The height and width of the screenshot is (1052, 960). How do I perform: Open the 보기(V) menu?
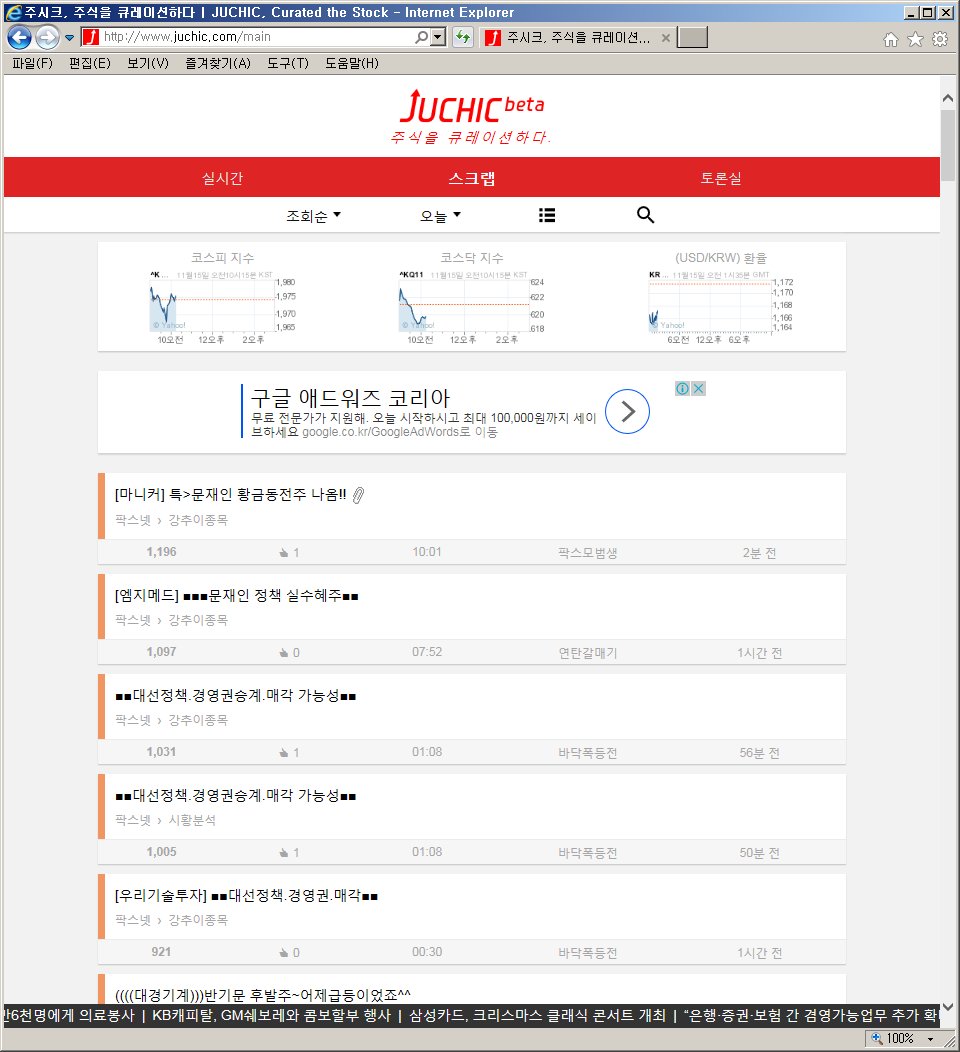point(148,63)
